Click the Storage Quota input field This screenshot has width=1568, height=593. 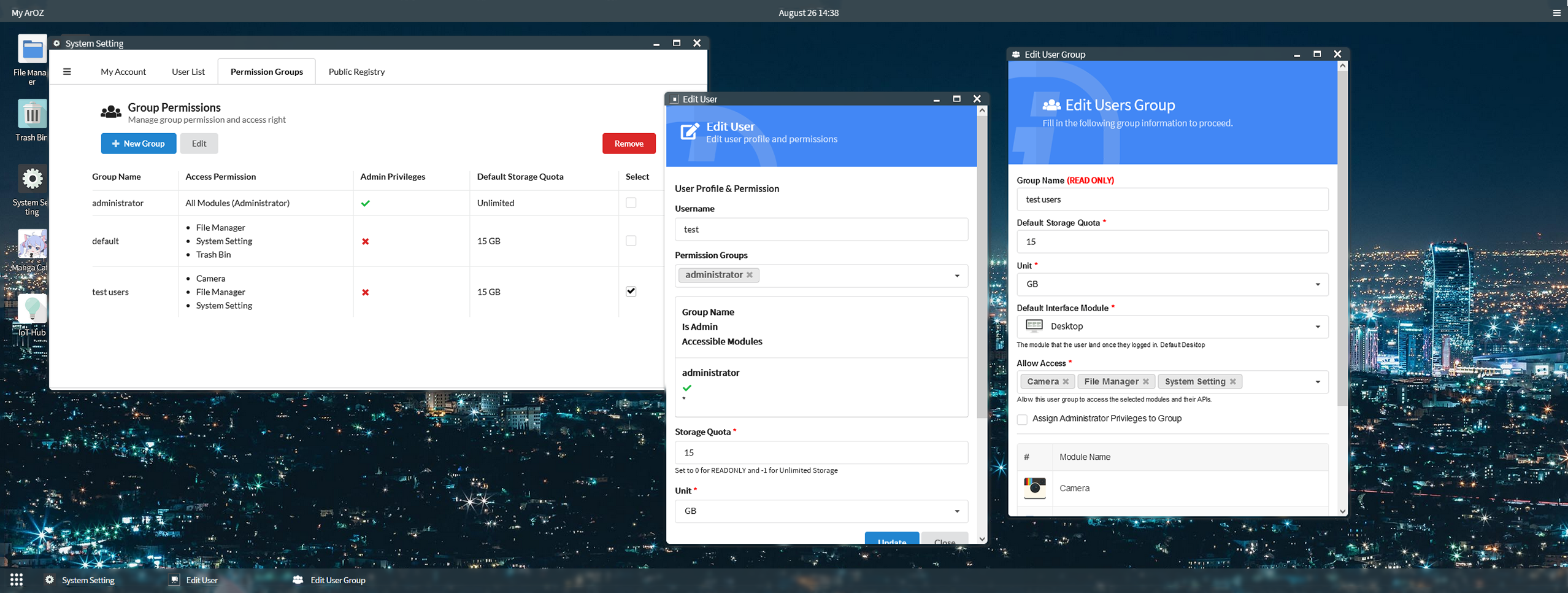(821, 452)
